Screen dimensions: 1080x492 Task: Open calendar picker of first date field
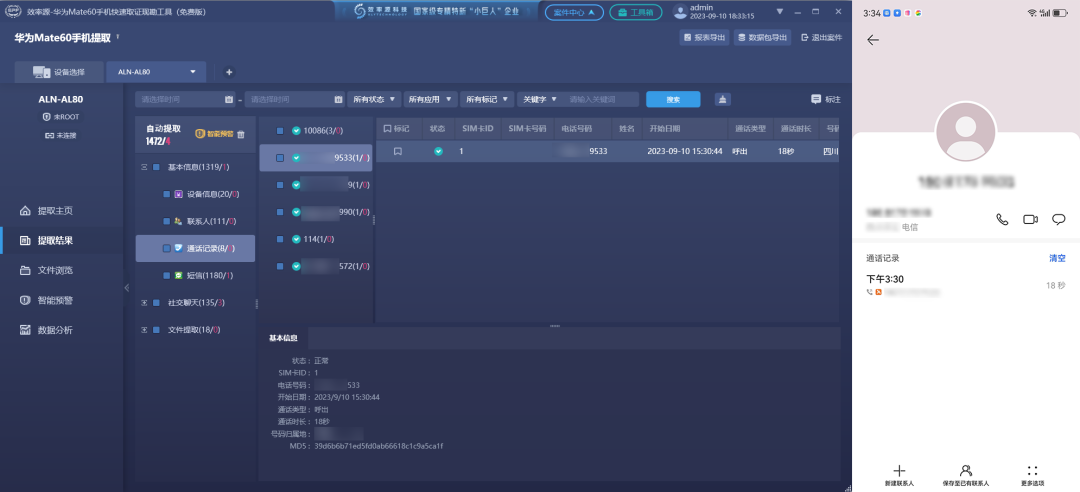[x=229, y=99]
